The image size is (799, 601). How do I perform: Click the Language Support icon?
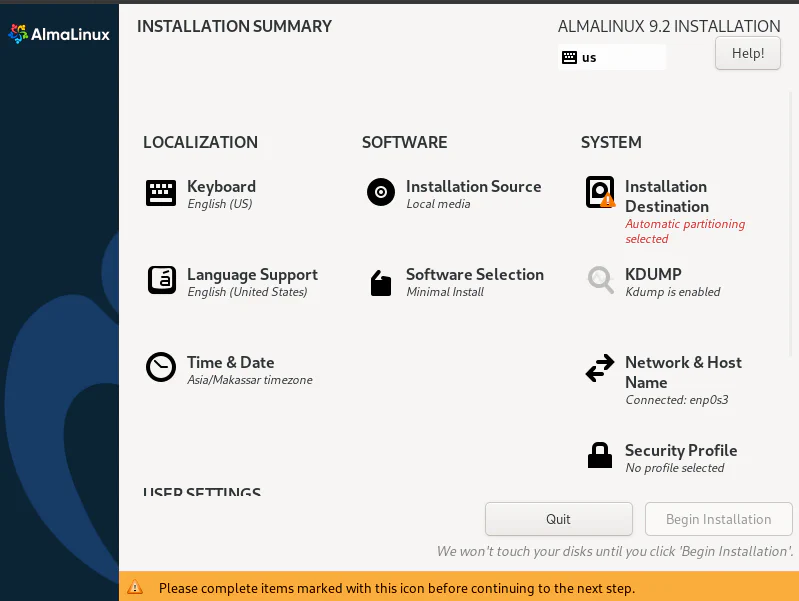pos(162,280)
